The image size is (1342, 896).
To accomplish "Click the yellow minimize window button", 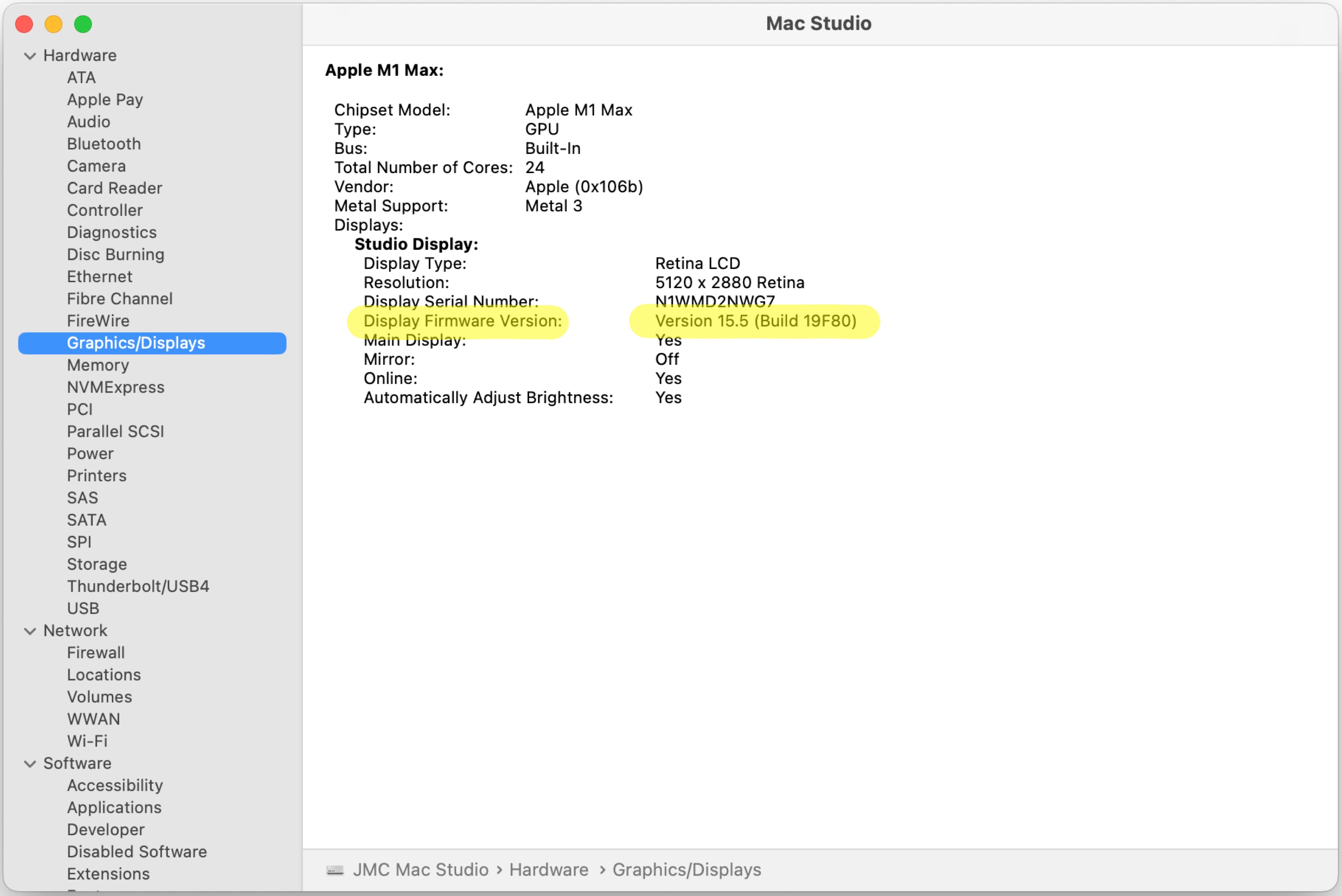I will (x=54, y=24).
